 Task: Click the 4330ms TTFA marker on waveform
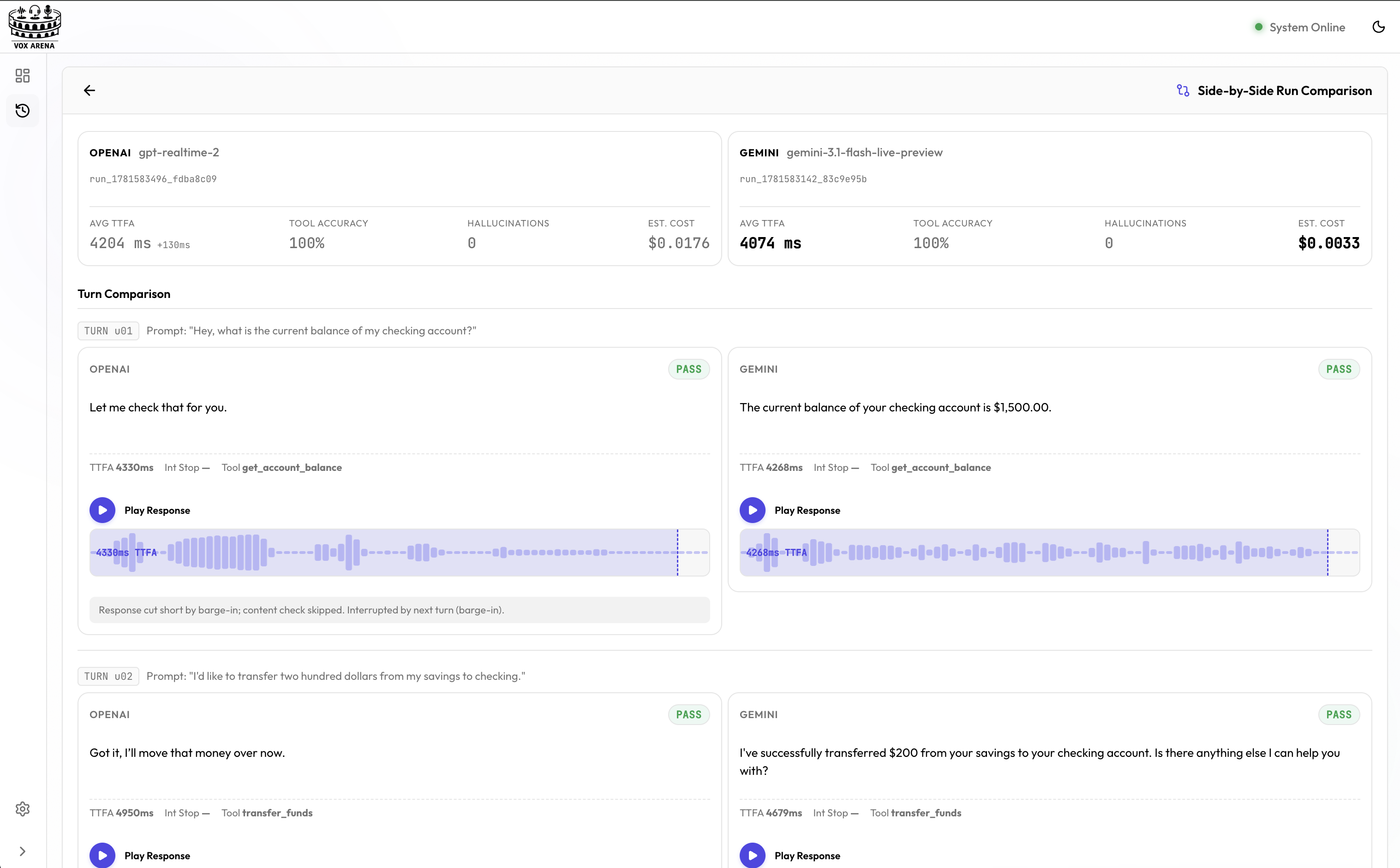(x=126, y=552)
